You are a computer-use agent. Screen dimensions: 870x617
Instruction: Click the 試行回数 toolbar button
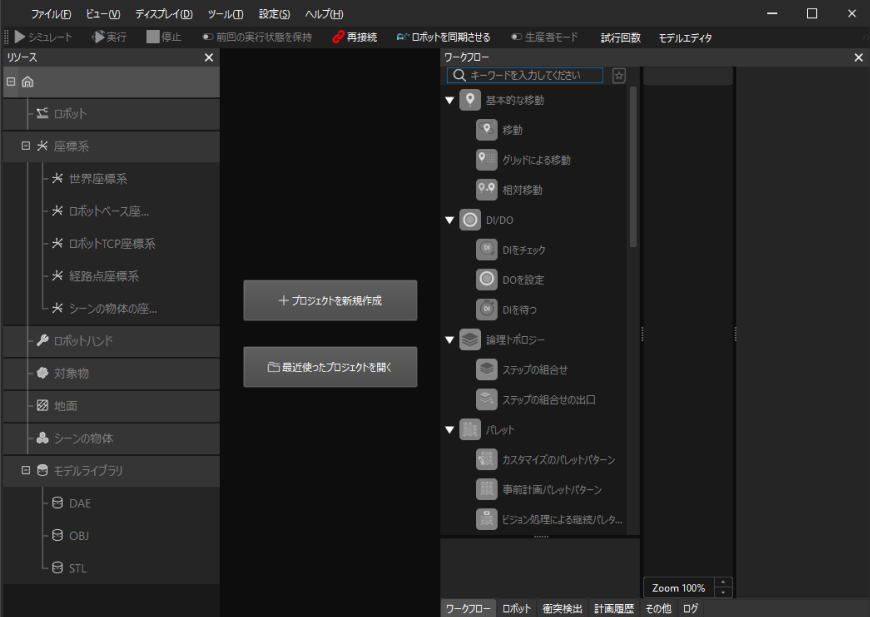point(621,38)
